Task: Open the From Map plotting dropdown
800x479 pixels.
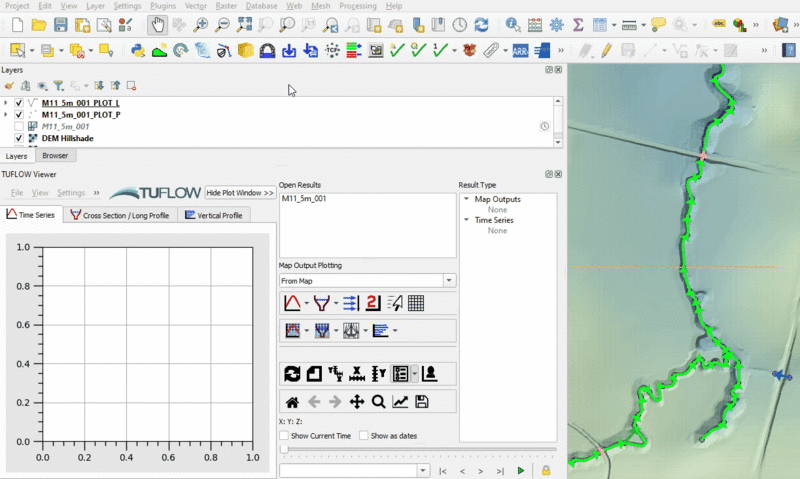Action: click(449, 281)
